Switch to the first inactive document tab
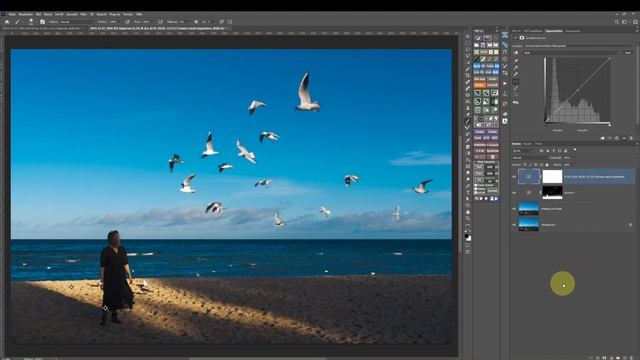Viewport: 640px width, 360px height. (x=43, y=28)
